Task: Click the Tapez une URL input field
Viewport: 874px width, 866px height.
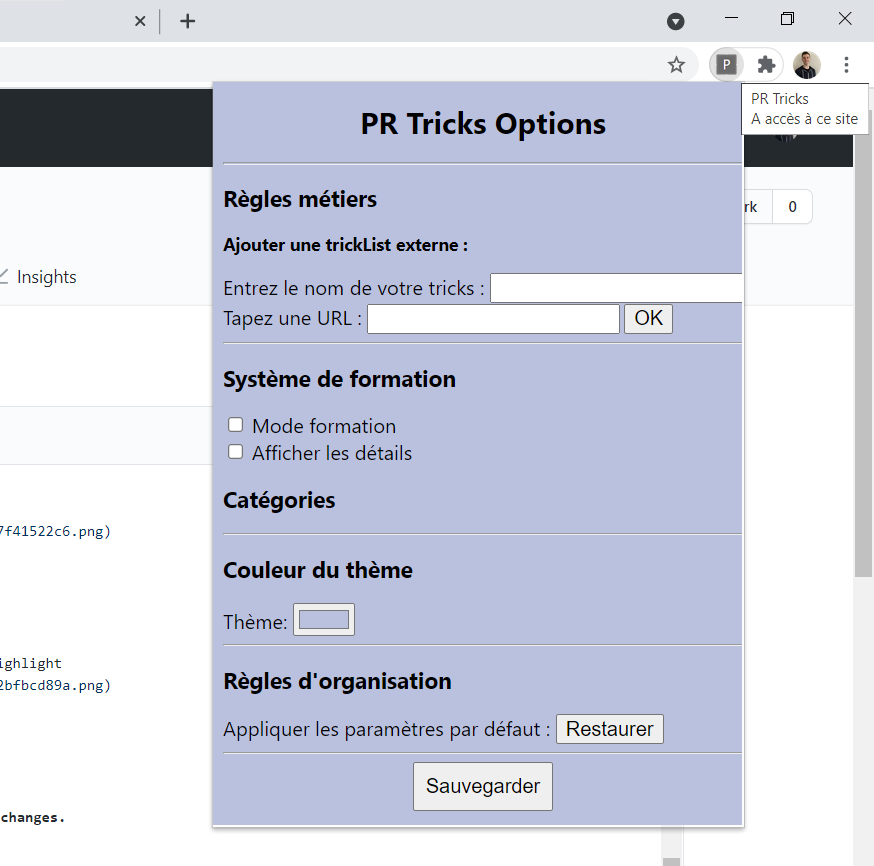Action: [x=493, y=318]
